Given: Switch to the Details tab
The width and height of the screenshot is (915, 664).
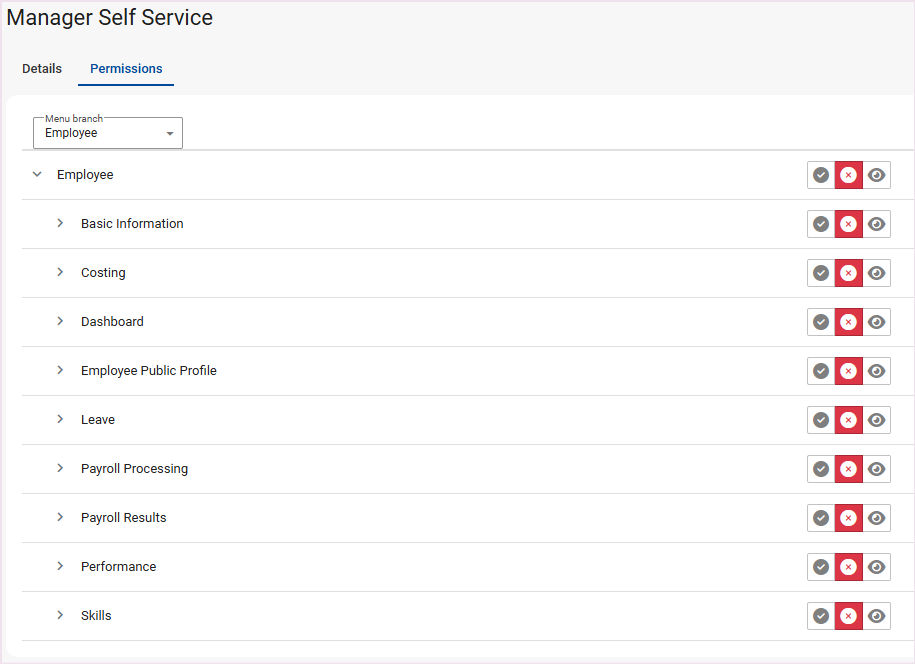Looking at the screenshot, I should (x=42, y=69).
